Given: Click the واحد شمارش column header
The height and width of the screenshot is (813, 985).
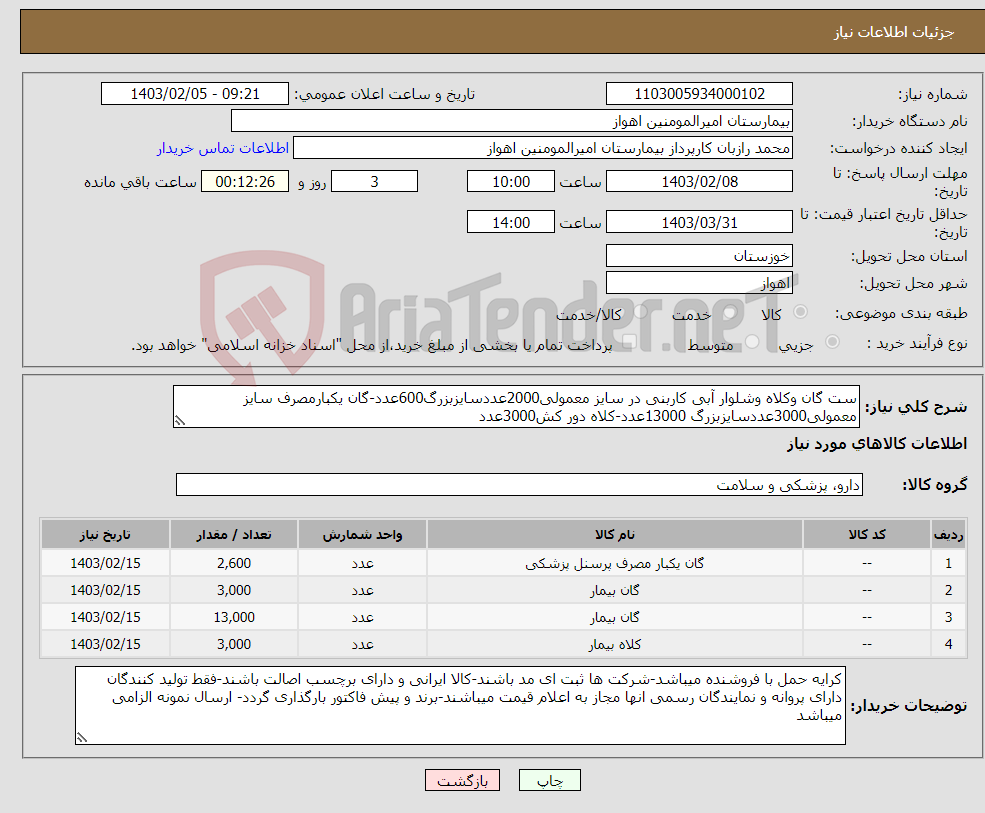Looking at the screenshot, I should [362, 535].
